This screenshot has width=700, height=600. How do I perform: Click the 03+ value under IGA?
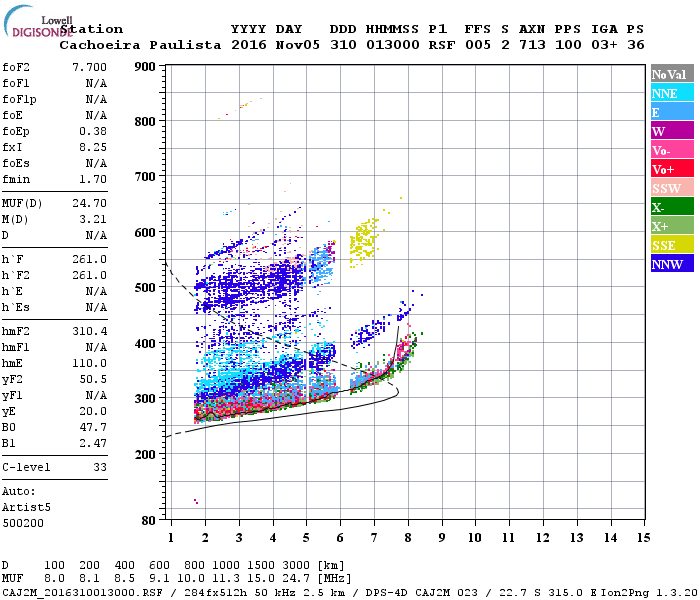(x=604, y=45)
